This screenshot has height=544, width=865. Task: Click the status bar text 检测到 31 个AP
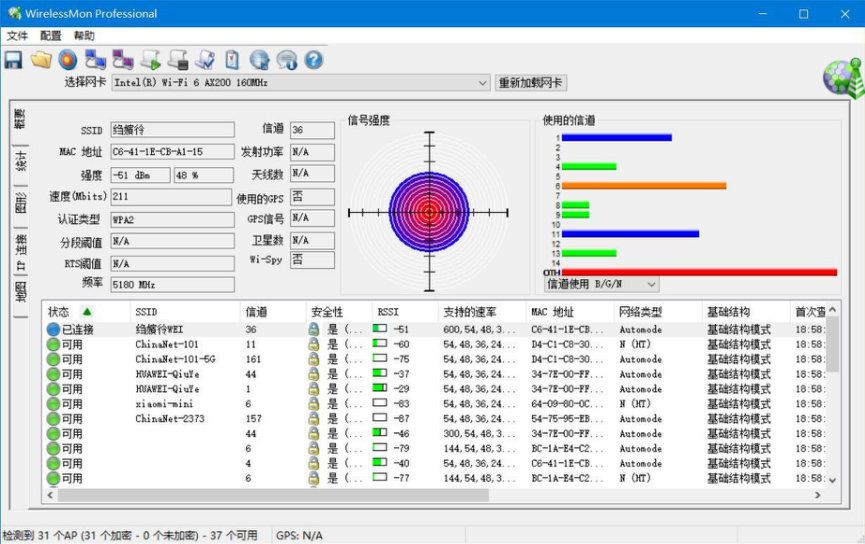pos(130,535)
